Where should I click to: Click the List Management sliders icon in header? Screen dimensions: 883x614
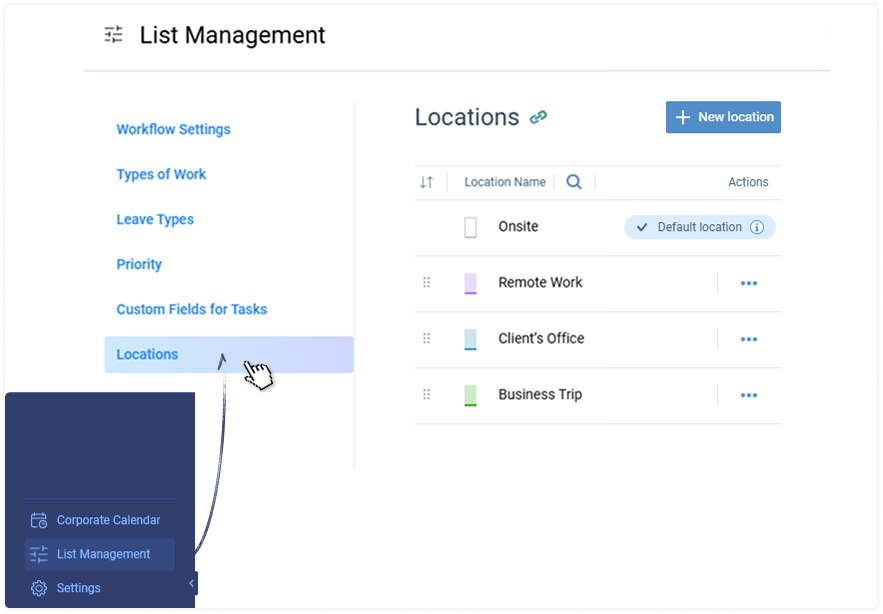(x=114, y=35)
